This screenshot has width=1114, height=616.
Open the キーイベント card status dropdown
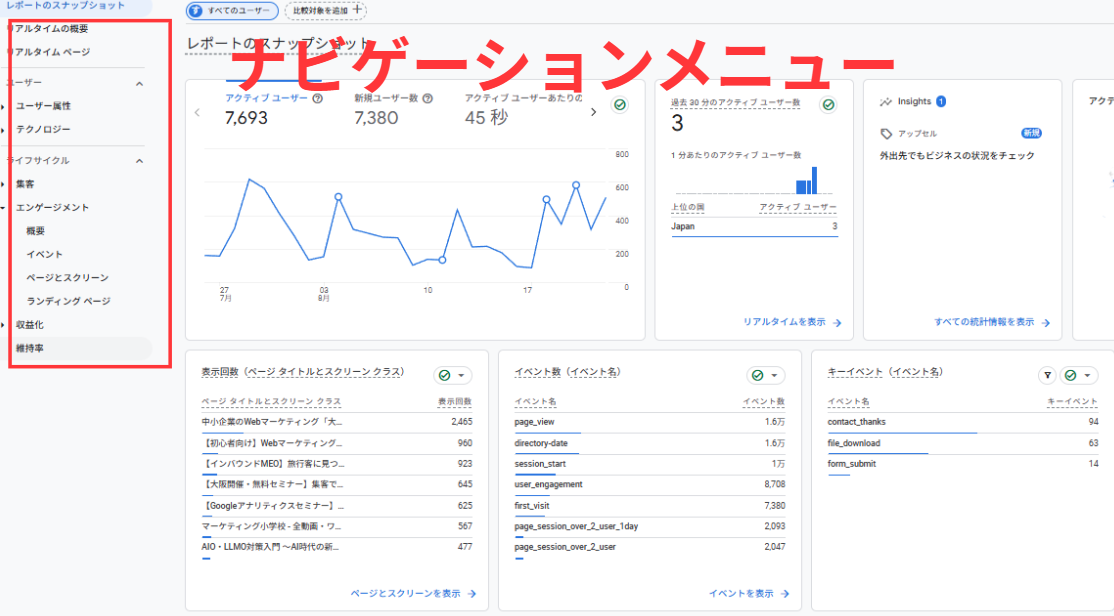point(1078,375)
